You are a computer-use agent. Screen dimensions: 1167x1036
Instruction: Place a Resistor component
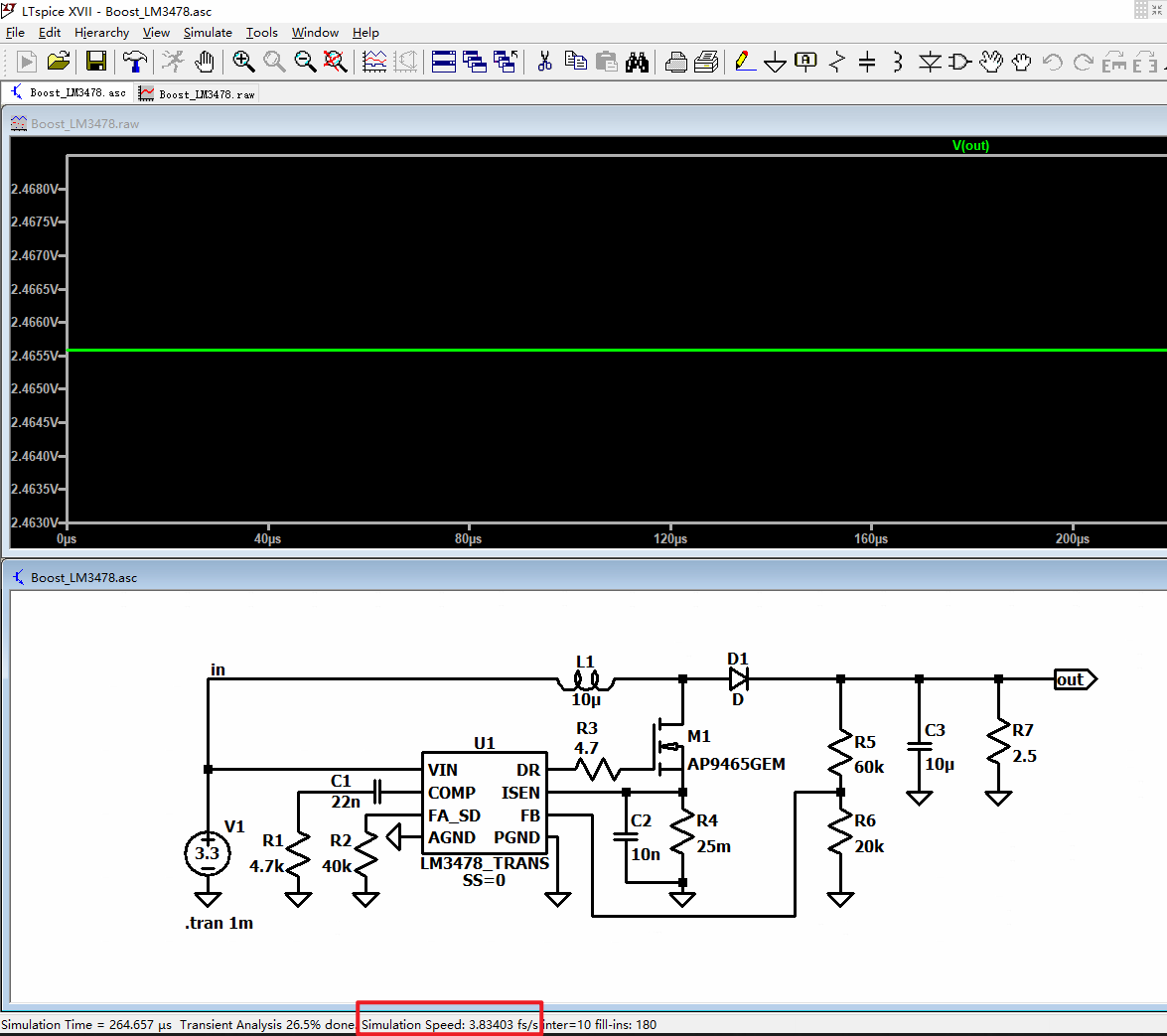click(837, 62)
